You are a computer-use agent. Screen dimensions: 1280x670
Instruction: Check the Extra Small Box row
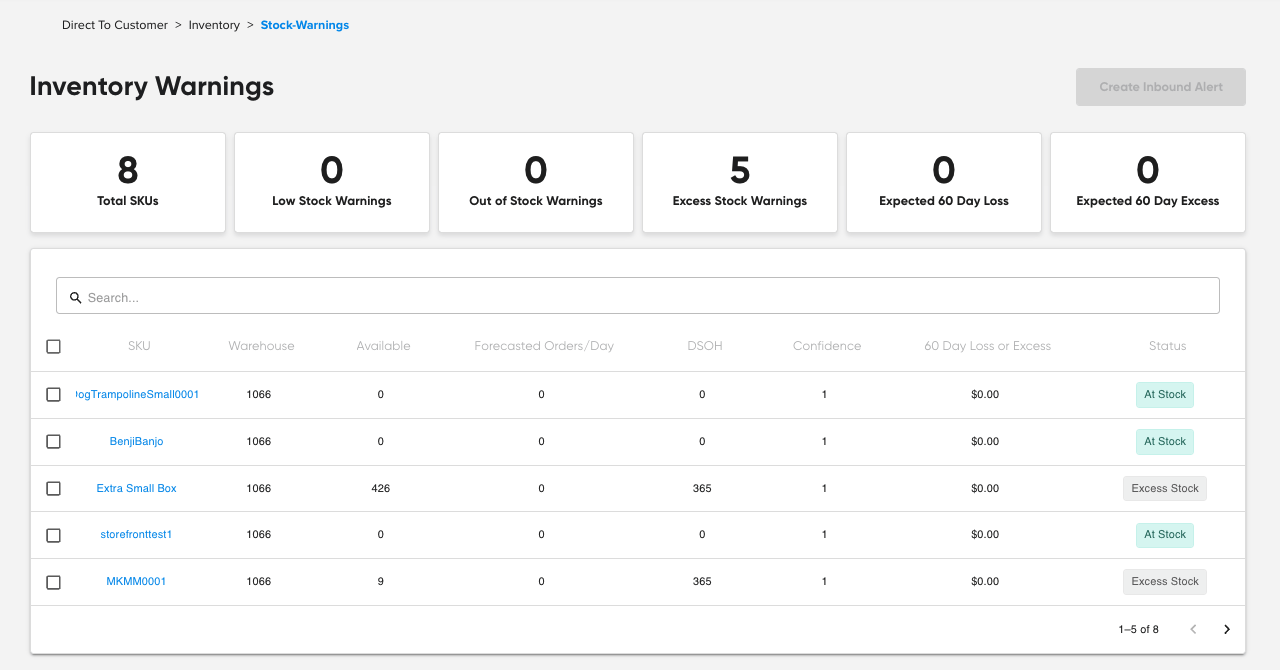[x=54, y=488]
